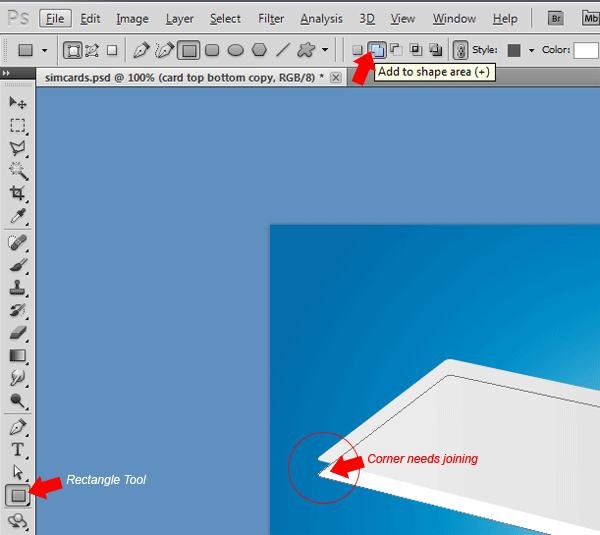Image resolution: width=600 pixels, height=535 pixels.
Task: Select the Eyedropper tool
Action: click(18, 216)
